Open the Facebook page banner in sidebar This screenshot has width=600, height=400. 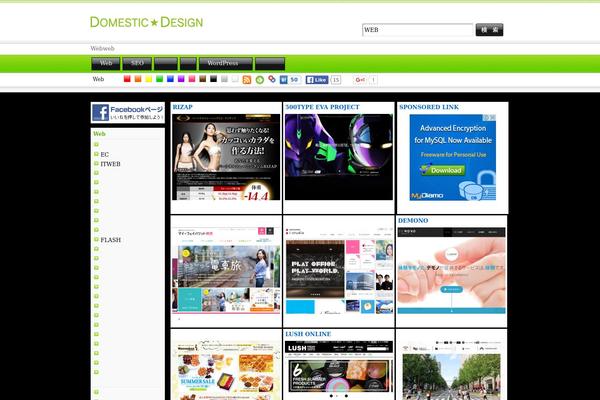pos(128,113)
